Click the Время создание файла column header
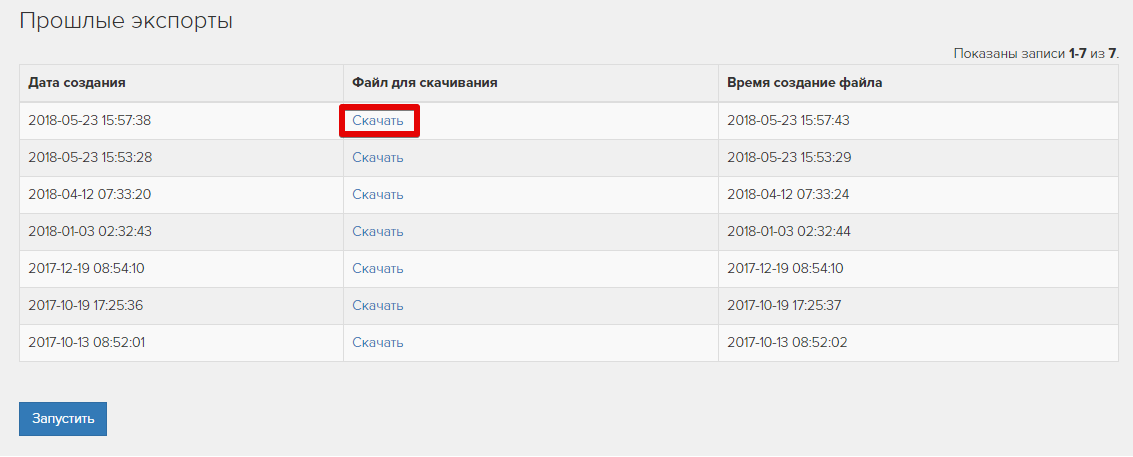The height and width of the screenshot is (457, 1133). point(804,83)
